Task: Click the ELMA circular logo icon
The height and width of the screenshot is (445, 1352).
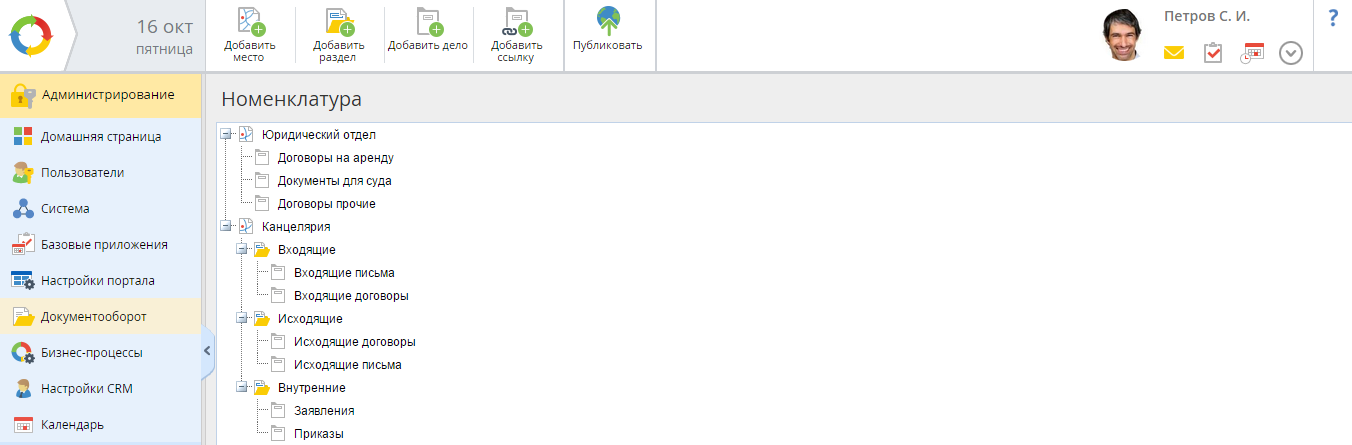Action: (x=29, y=35)
